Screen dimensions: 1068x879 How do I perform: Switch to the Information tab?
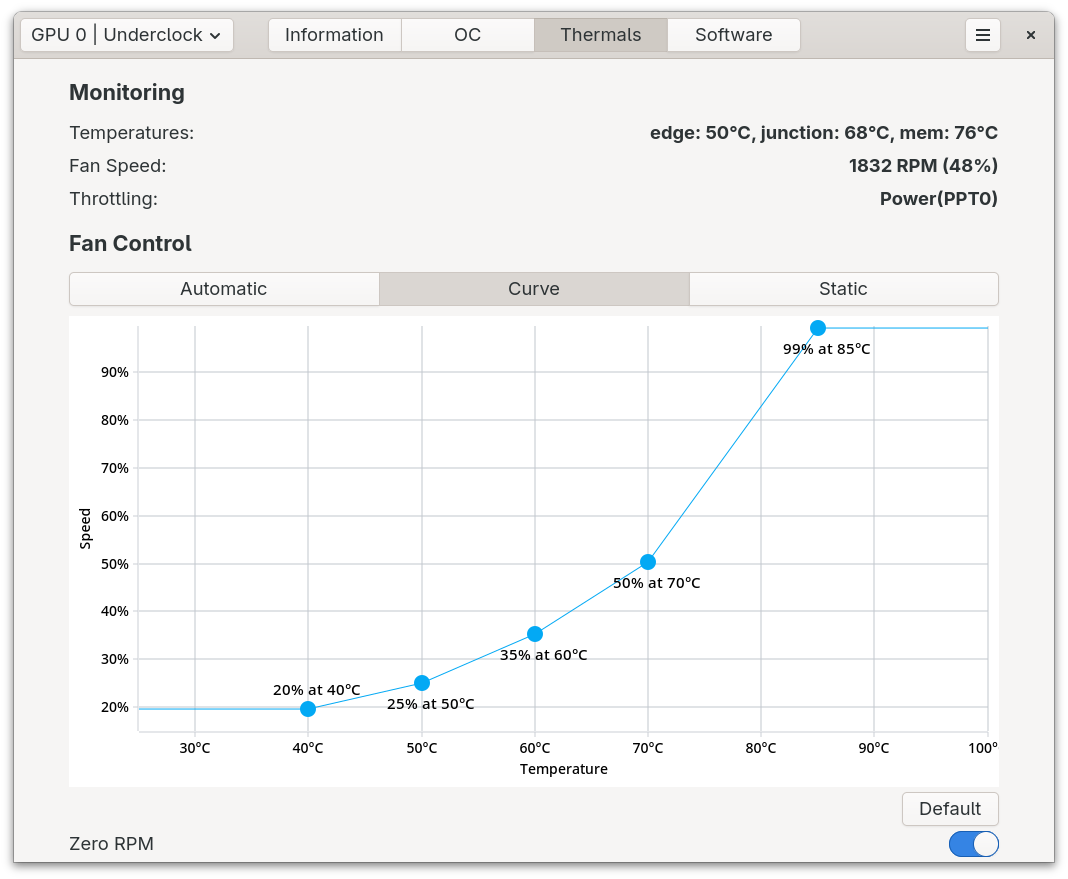[334, 35]
